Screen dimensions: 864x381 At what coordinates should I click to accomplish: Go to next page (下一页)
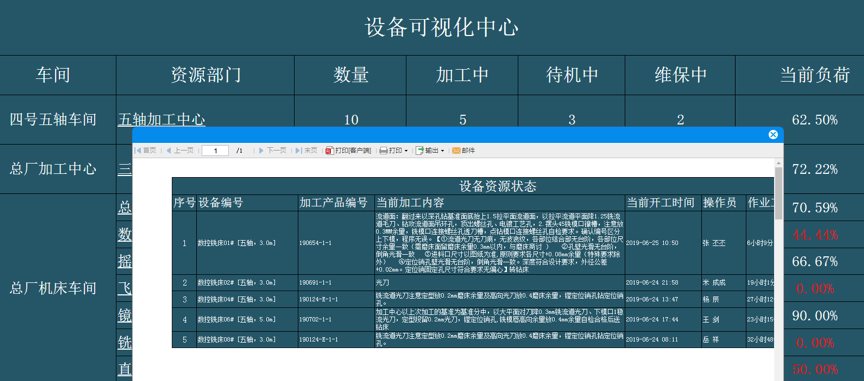click(272, 150)
